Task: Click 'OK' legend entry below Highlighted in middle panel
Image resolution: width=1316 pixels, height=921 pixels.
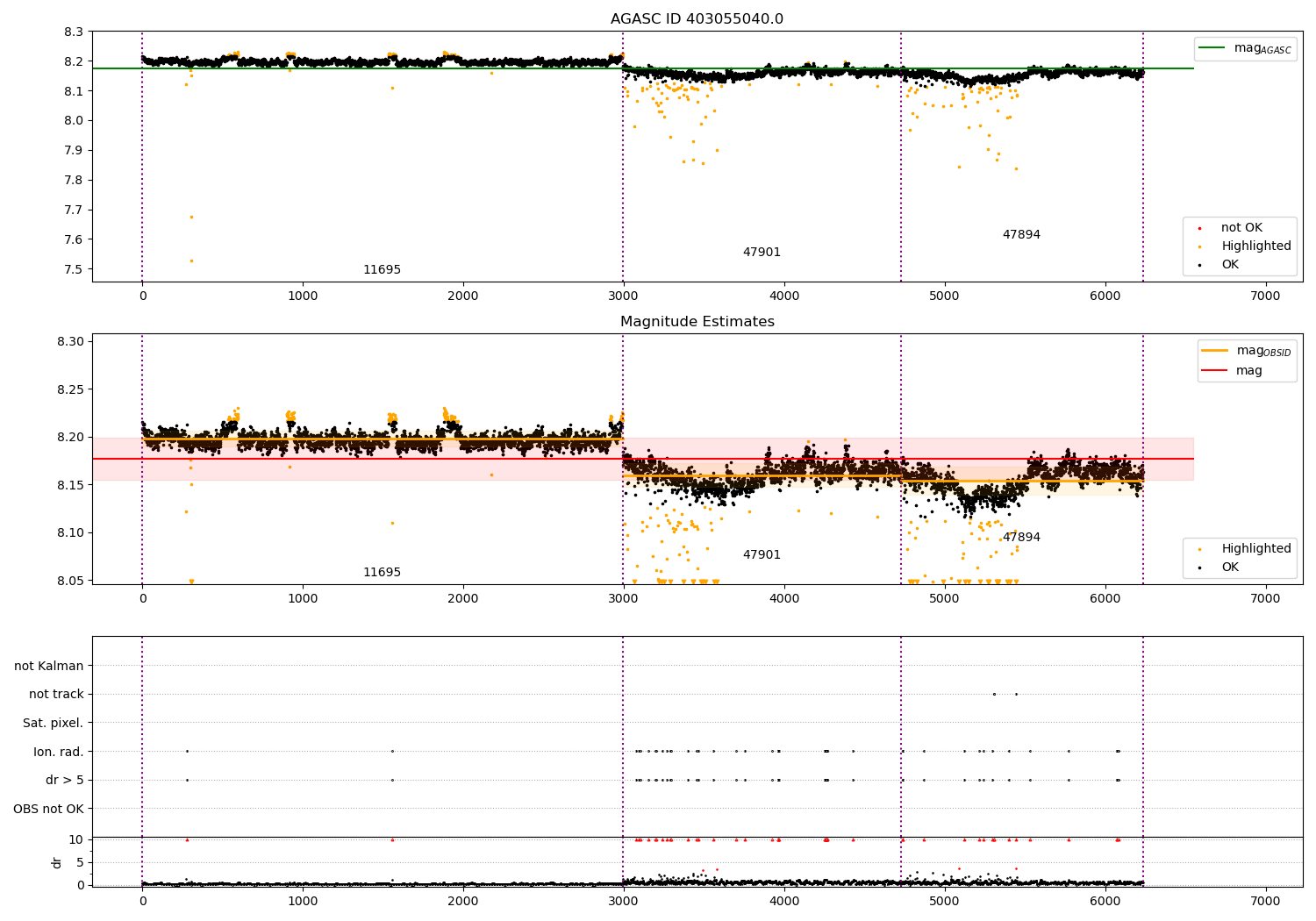Action: 1219,568
